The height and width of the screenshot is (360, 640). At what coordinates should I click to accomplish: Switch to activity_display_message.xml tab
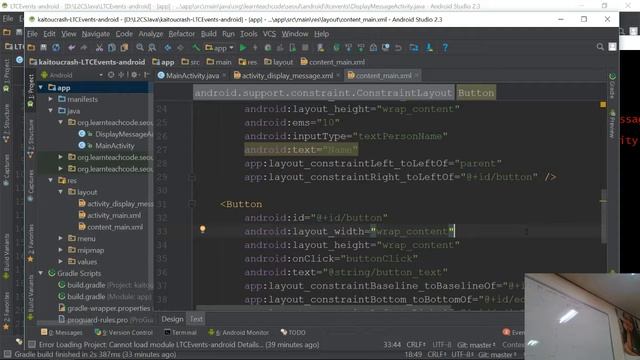(287, 76)
